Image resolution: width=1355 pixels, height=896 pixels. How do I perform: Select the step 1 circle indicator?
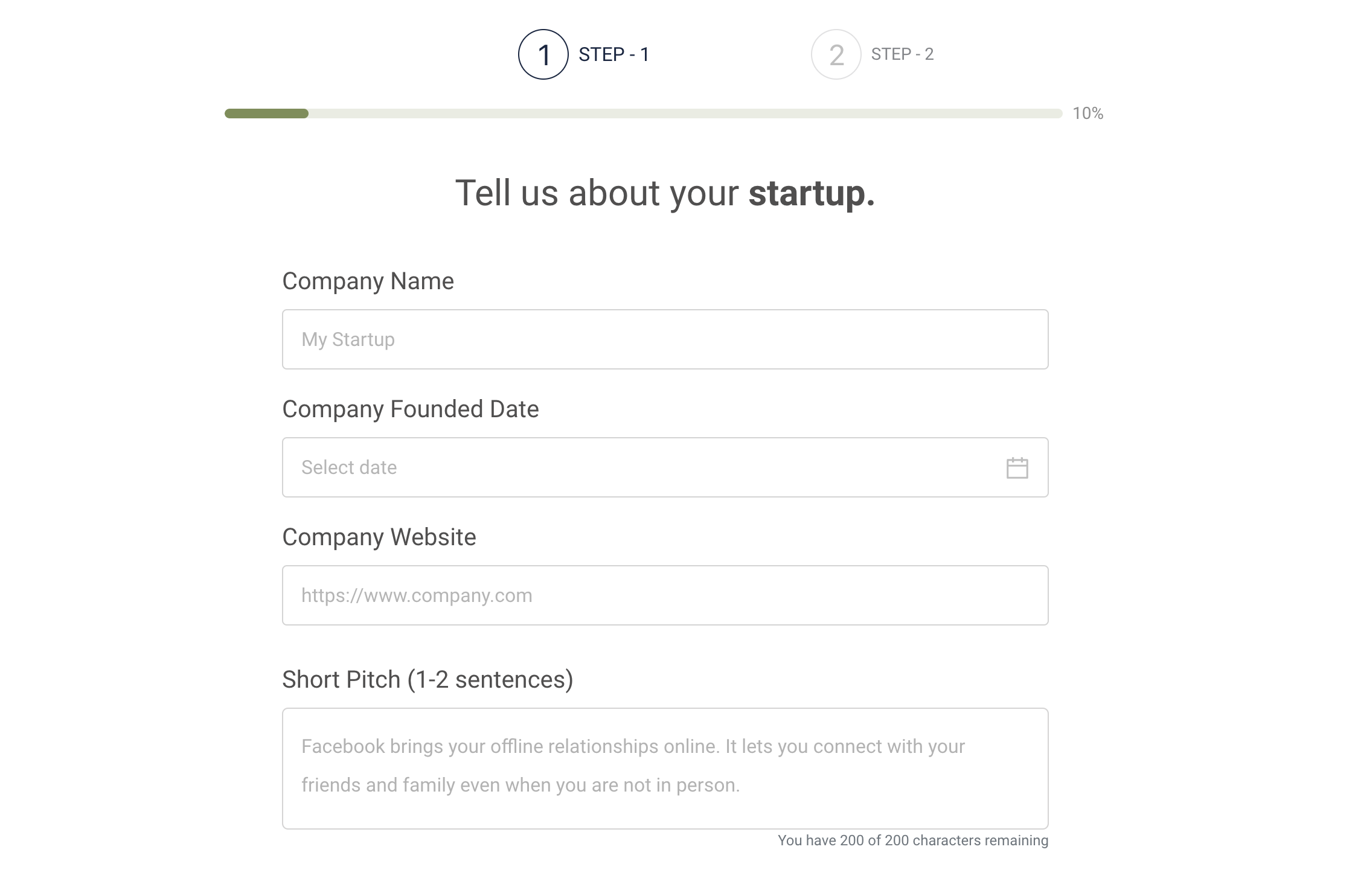tap(543, 54)
